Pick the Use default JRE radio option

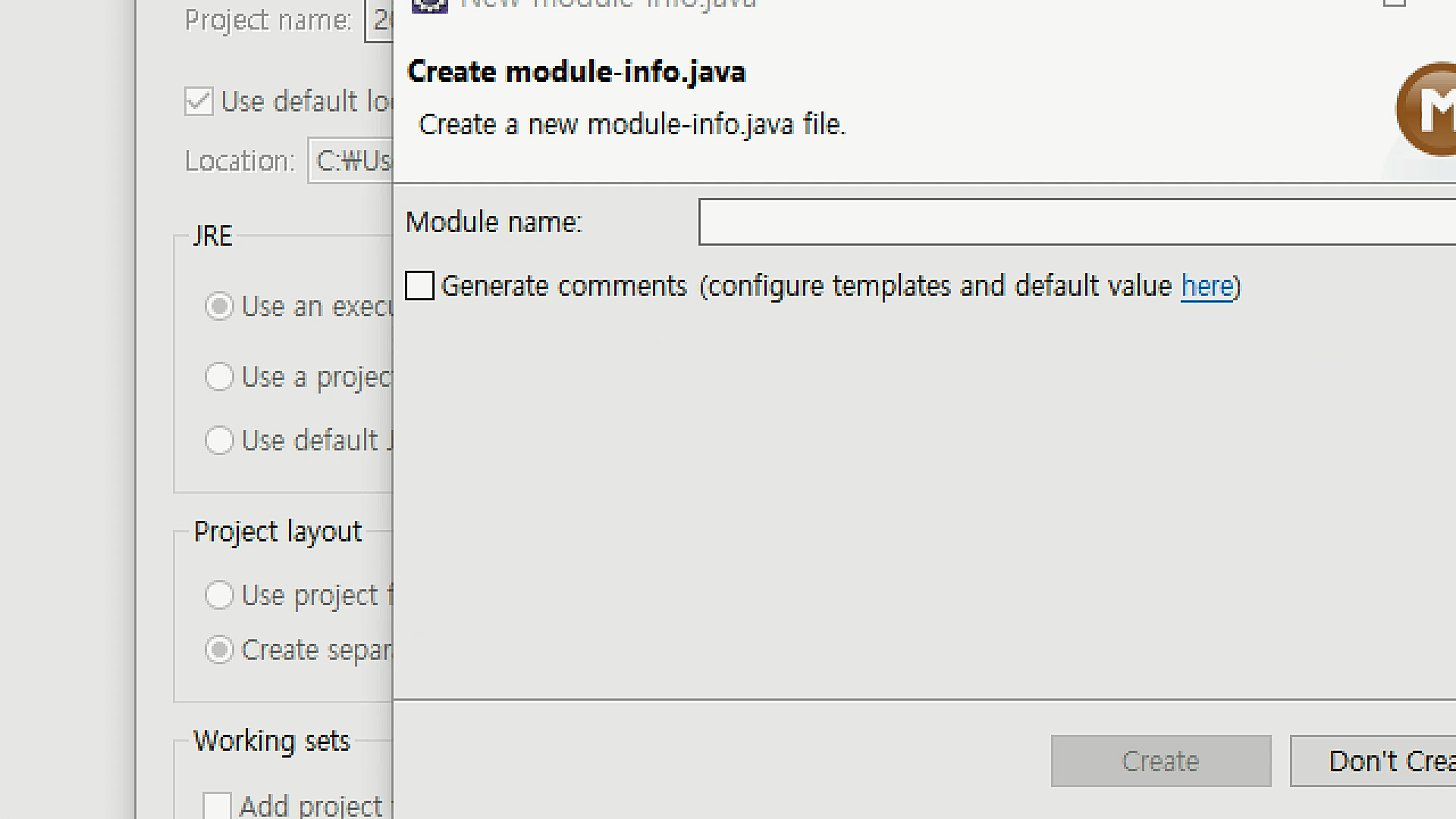219,441
